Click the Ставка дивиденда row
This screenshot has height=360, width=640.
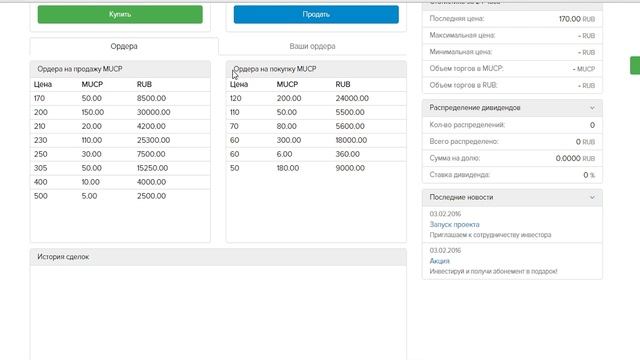coord(512,175)
